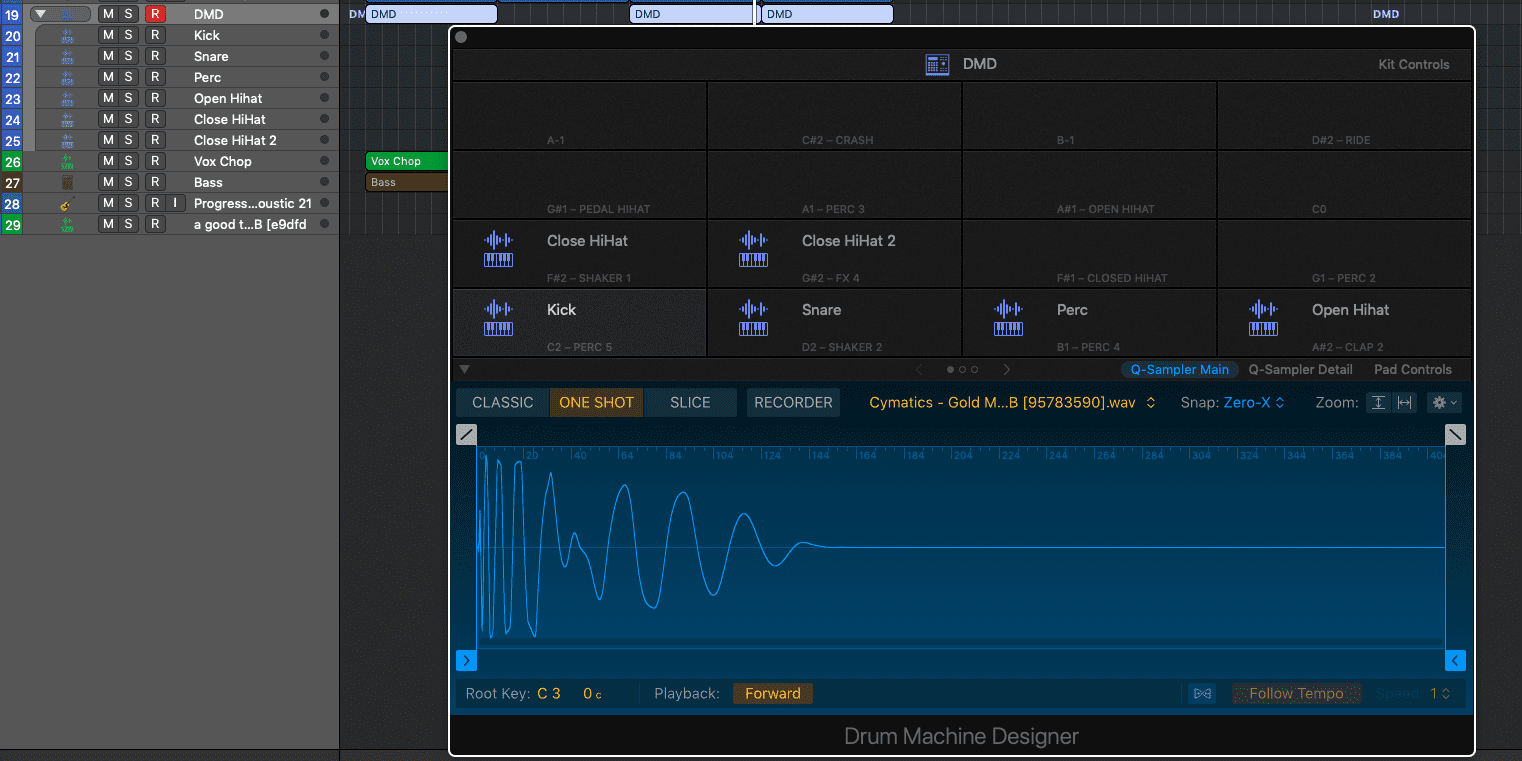The width and height of the screenshot is (1522, 761).
Task: Select CLASSIC sampler mode
Action: coord(503,403)
